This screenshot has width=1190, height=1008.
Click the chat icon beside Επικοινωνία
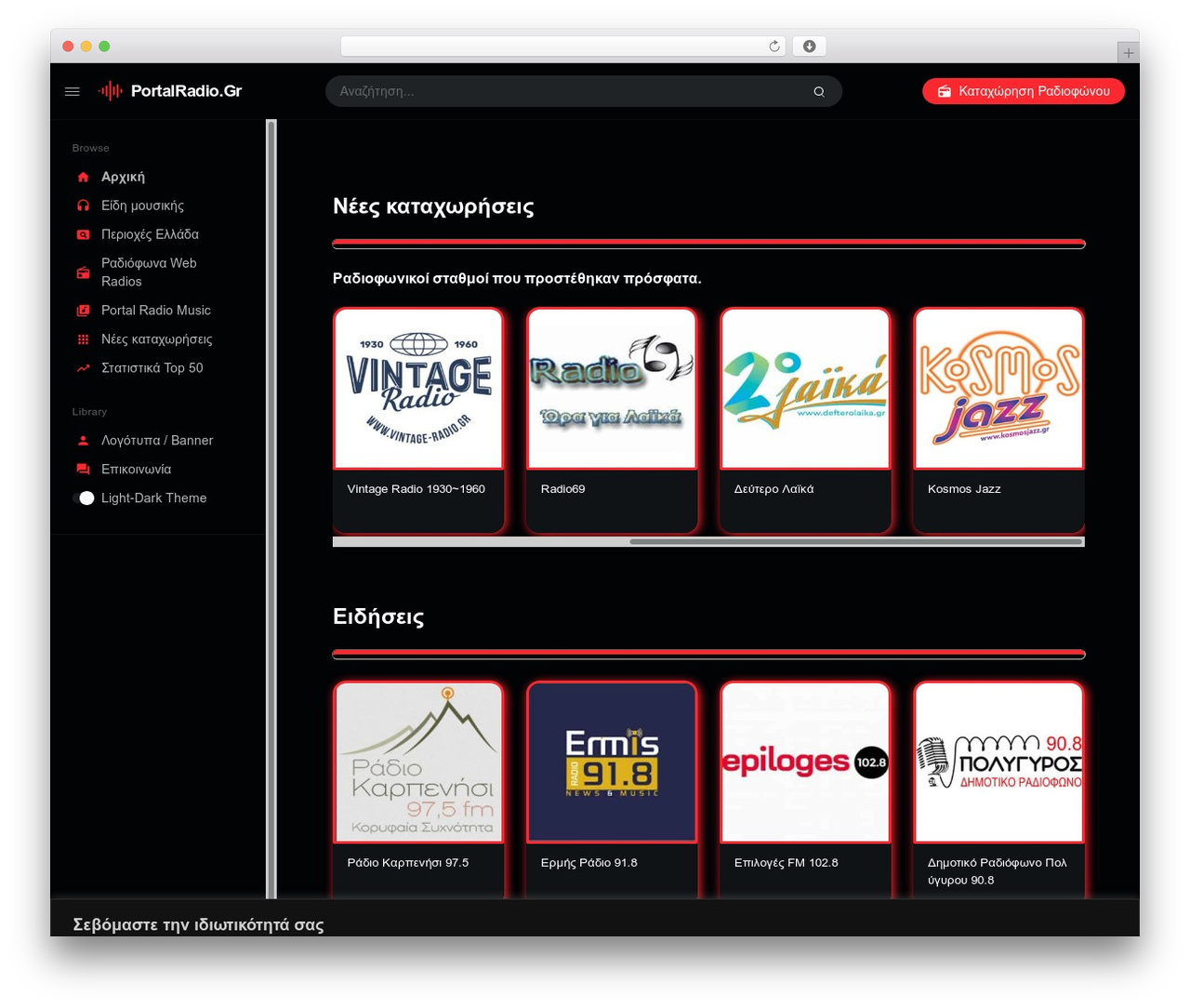(84, 470)
